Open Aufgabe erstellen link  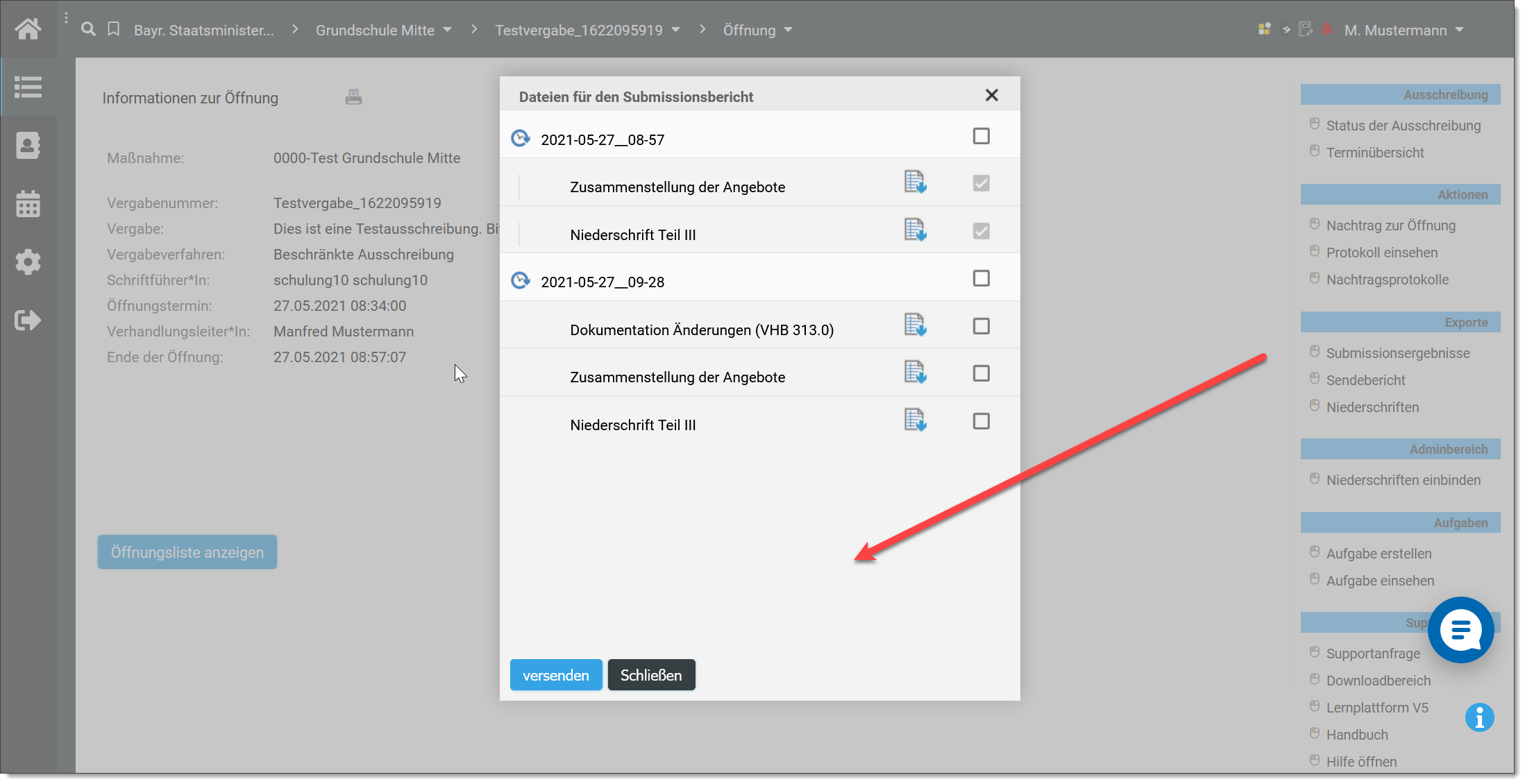point(1379,554)
